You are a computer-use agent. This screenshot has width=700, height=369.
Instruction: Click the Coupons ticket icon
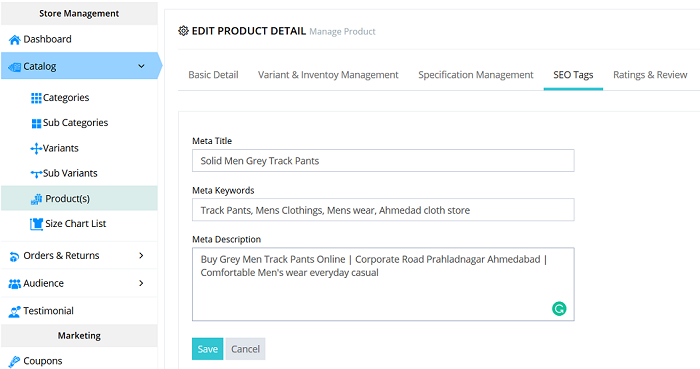pyautogui.click(x=14, y=361)
